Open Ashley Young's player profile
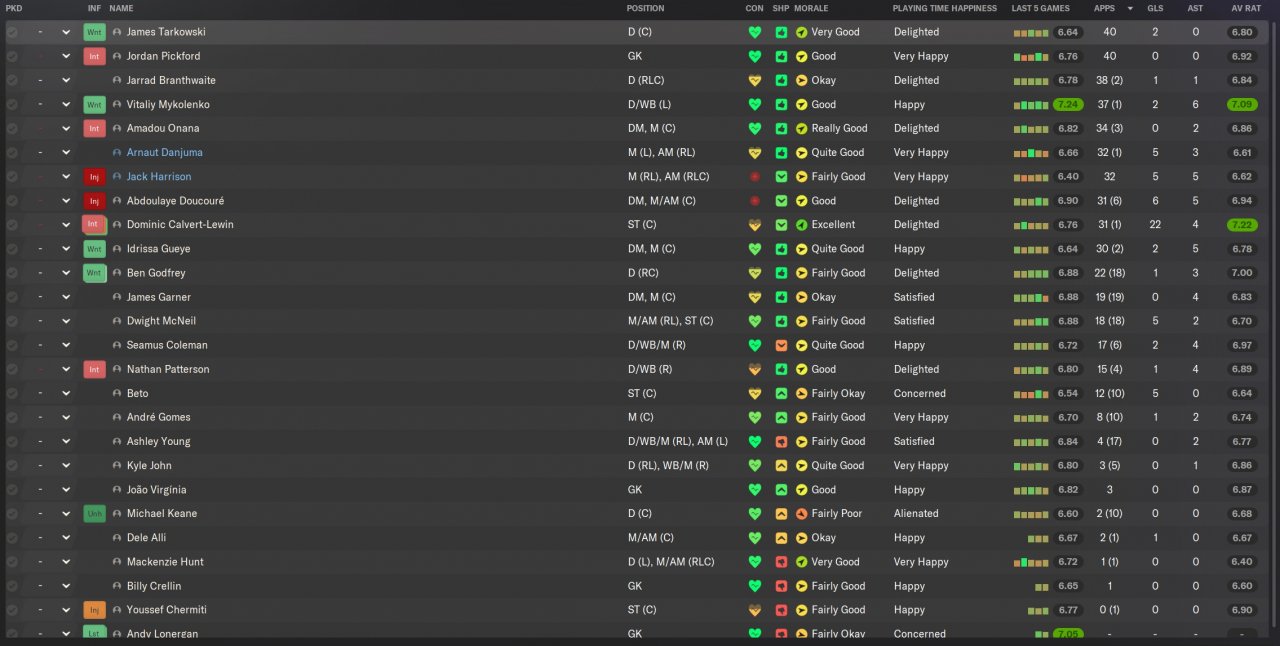This screenshot has width=1280, height=646. 158,442
